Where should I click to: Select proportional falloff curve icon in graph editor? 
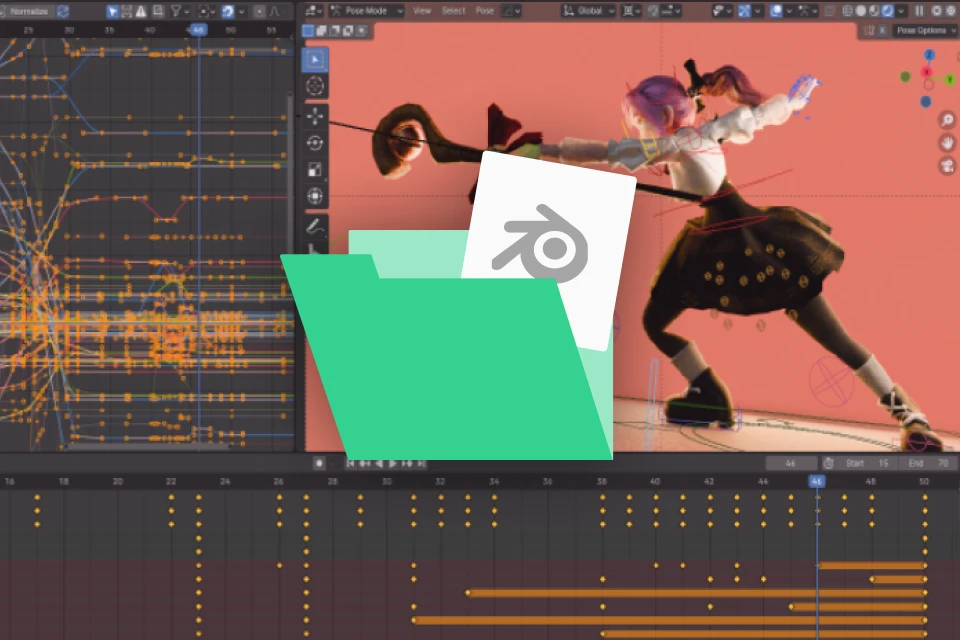(274, 11)
